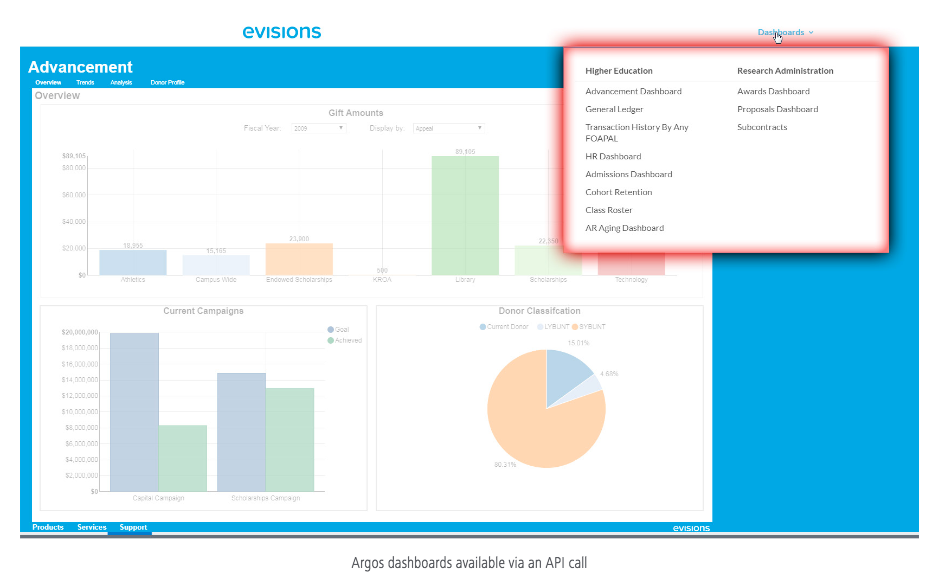
Task: Switch to the Trends tab
Action: [85, 82]
